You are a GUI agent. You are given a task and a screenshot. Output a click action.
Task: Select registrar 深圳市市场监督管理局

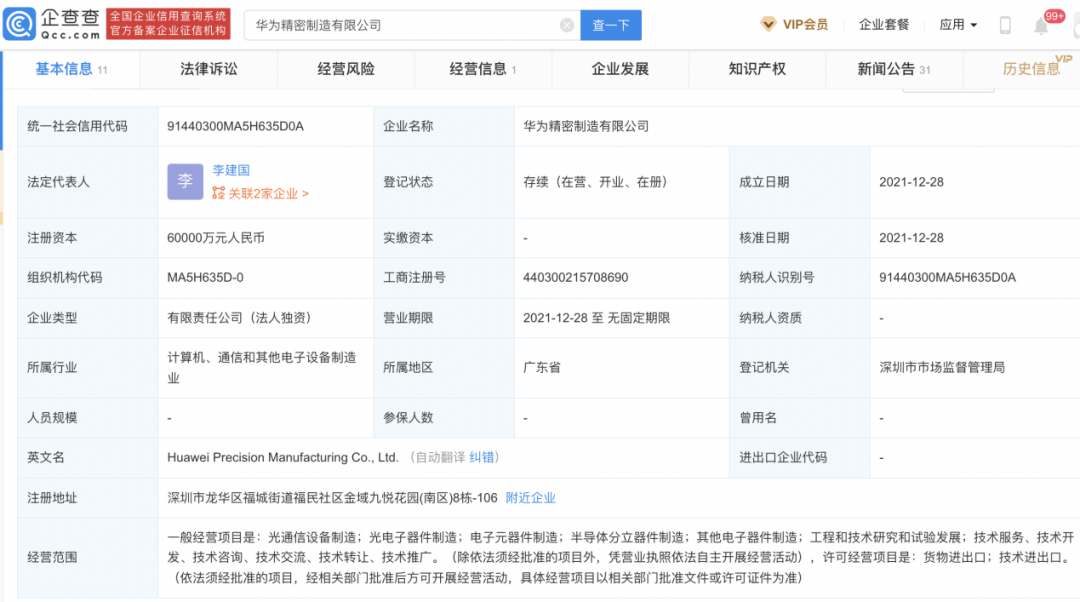click(942, 368)
